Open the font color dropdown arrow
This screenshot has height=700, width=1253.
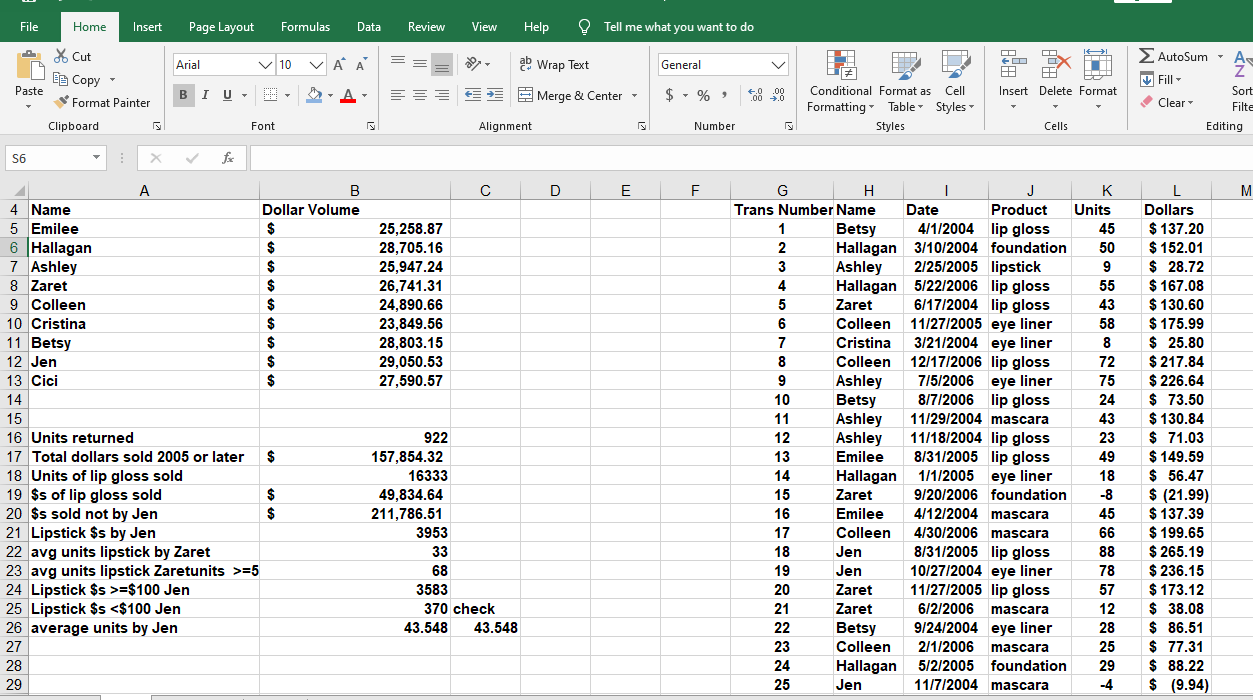pos(364,96)
